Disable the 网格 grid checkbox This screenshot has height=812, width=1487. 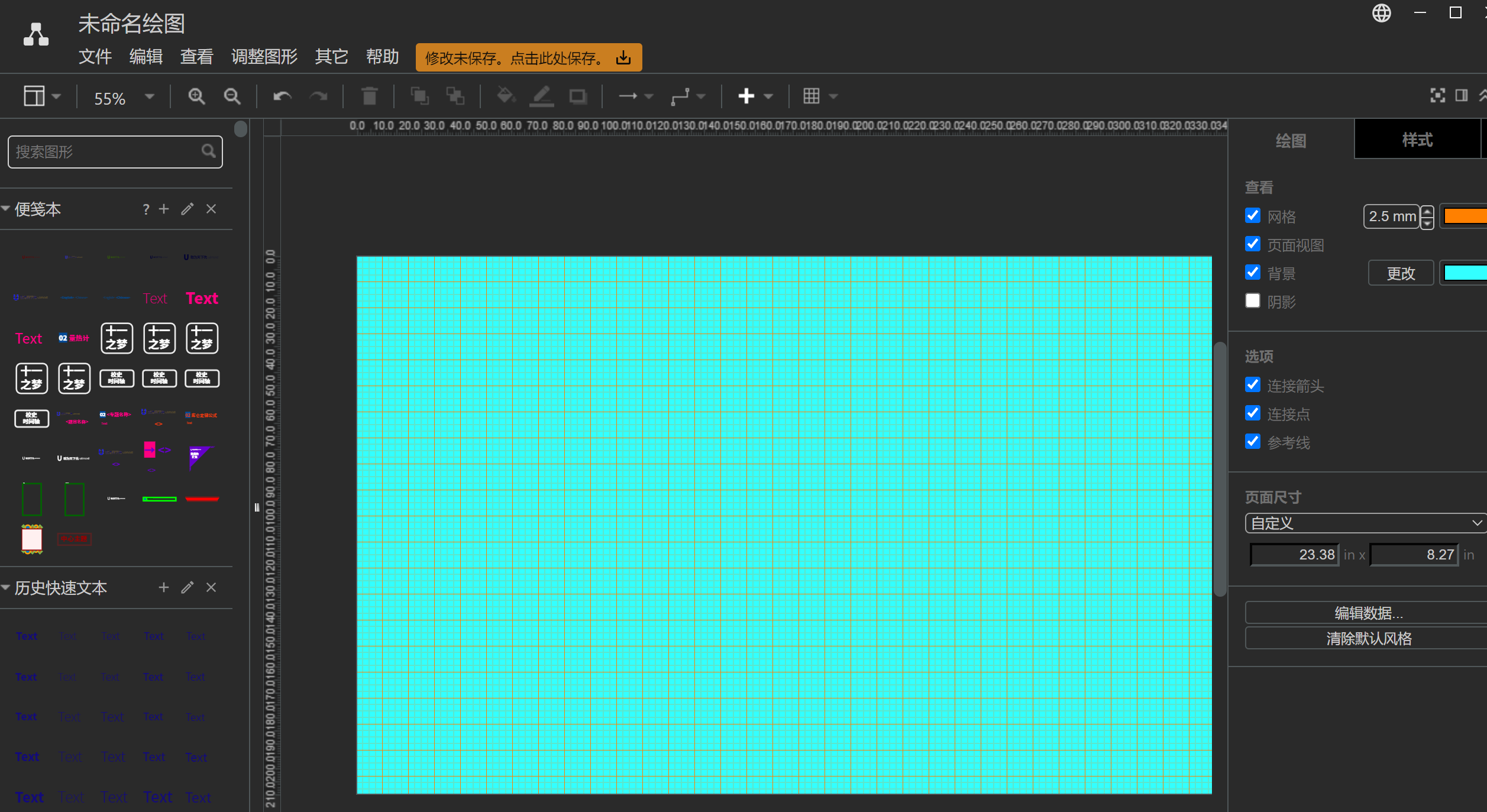[1252, 215]
